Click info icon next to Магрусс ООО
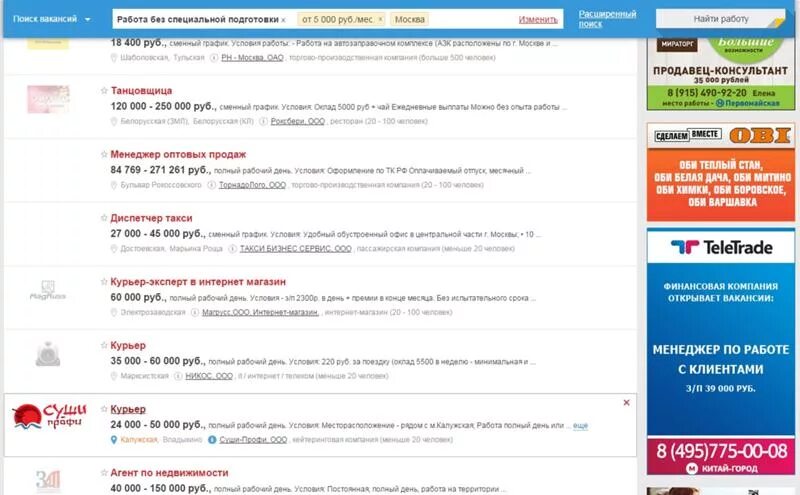This screenshot has width=800, height=495. pyautogui.click(x=195, y=312)
